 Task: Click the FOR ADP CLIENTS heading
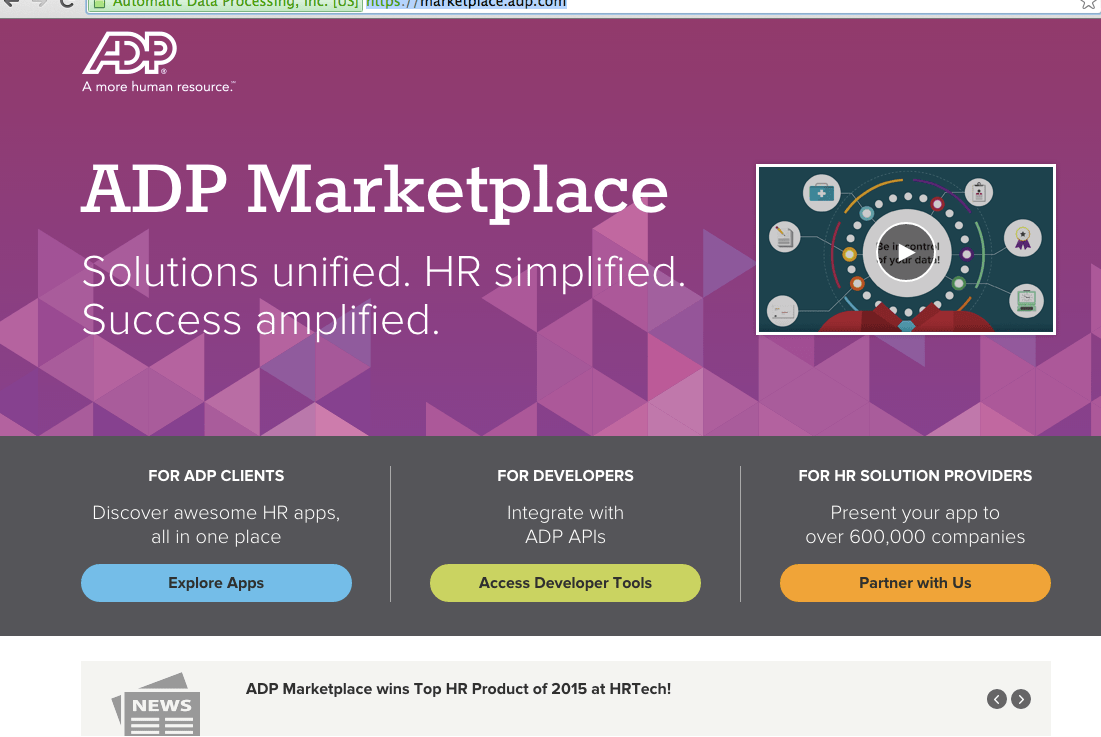[216, 476]
